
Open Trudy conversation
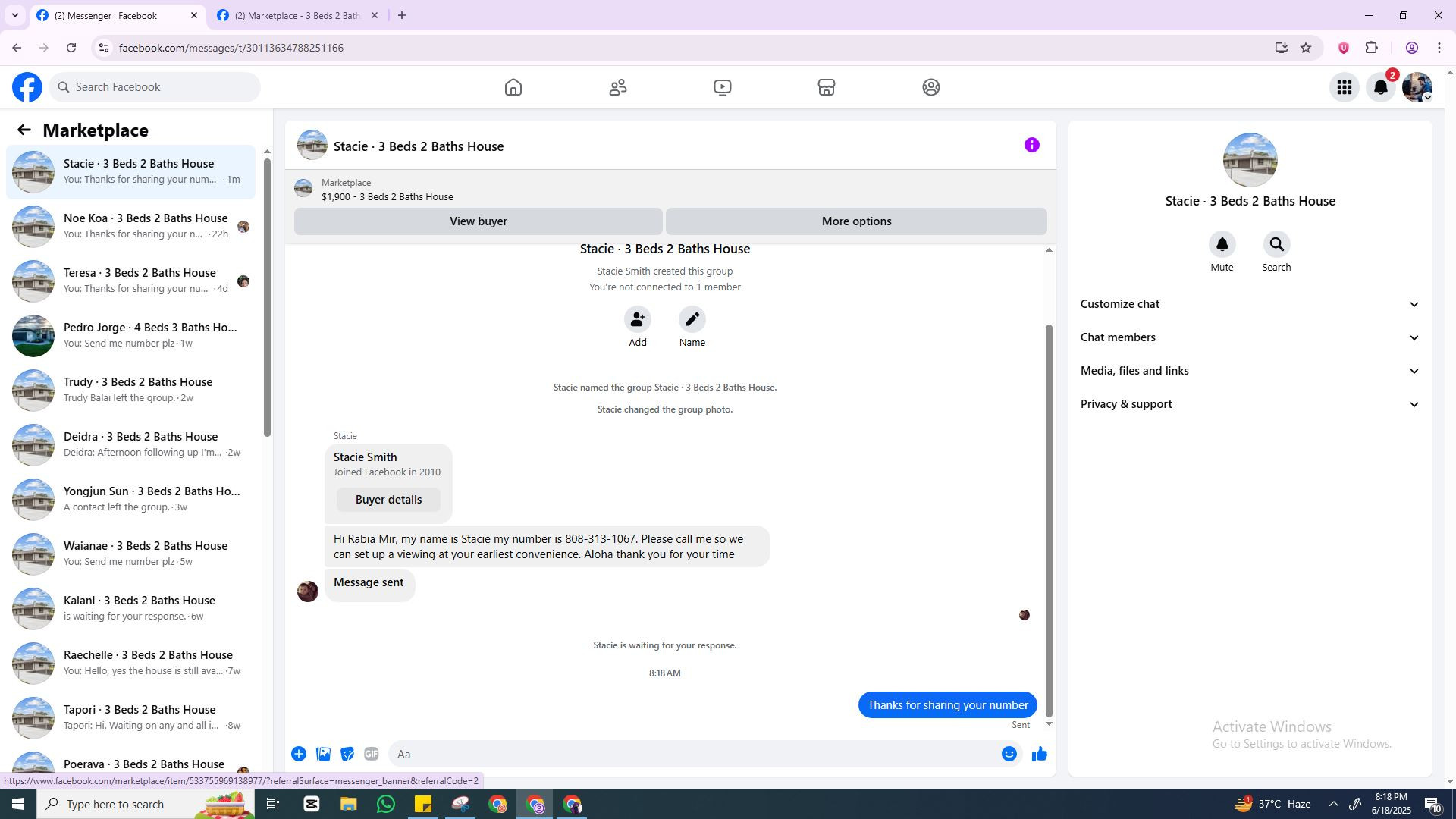click(x=130, y=390)
